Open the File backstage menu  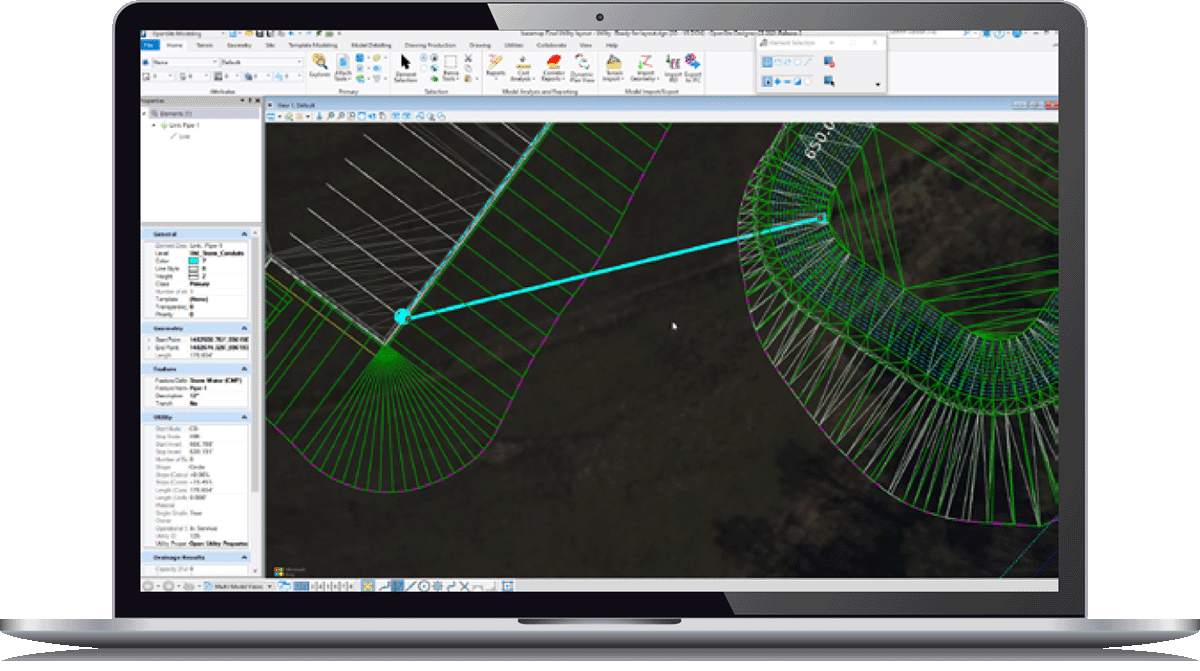(x=149, y=45)
